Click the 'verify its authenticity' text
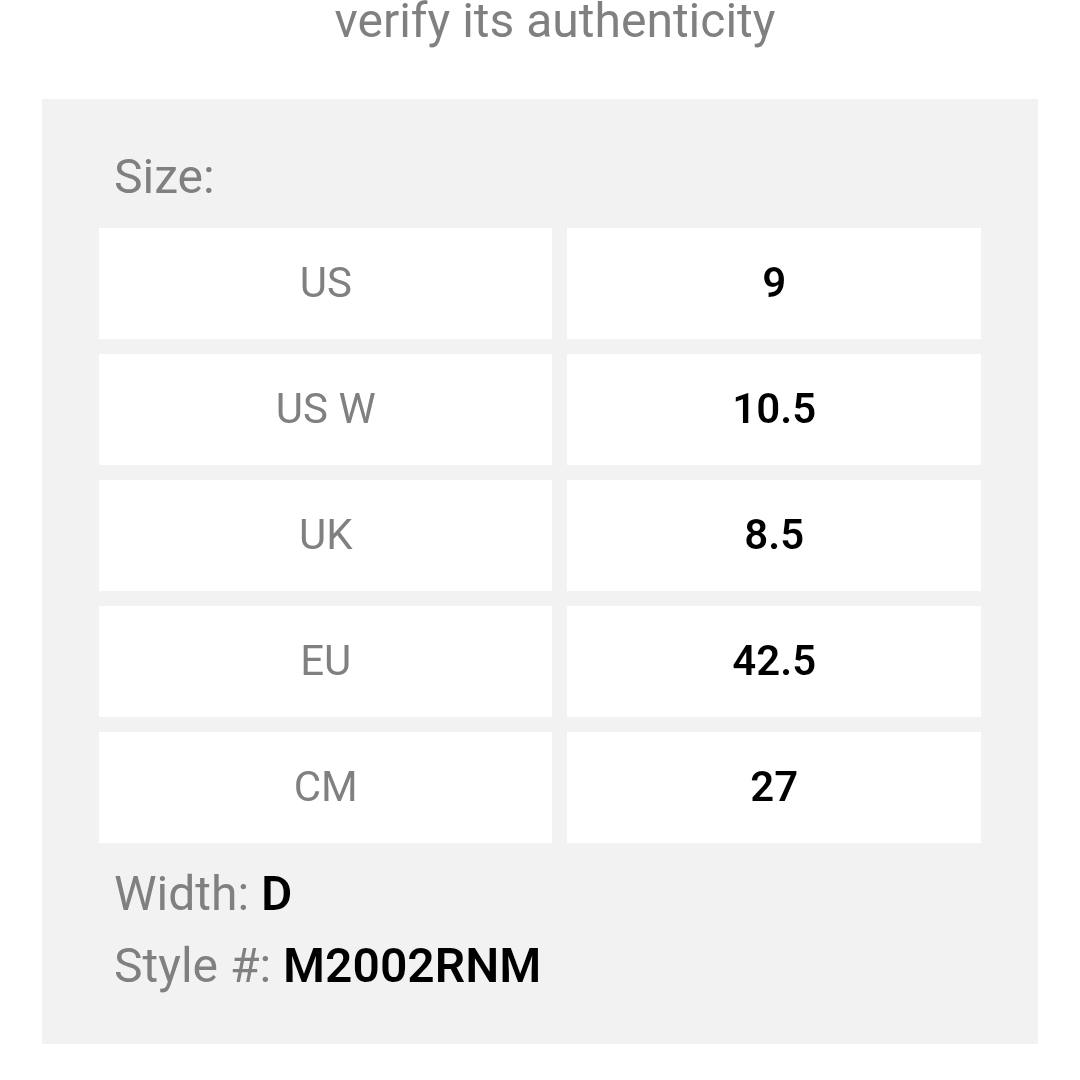 click(x=554, y=22)
